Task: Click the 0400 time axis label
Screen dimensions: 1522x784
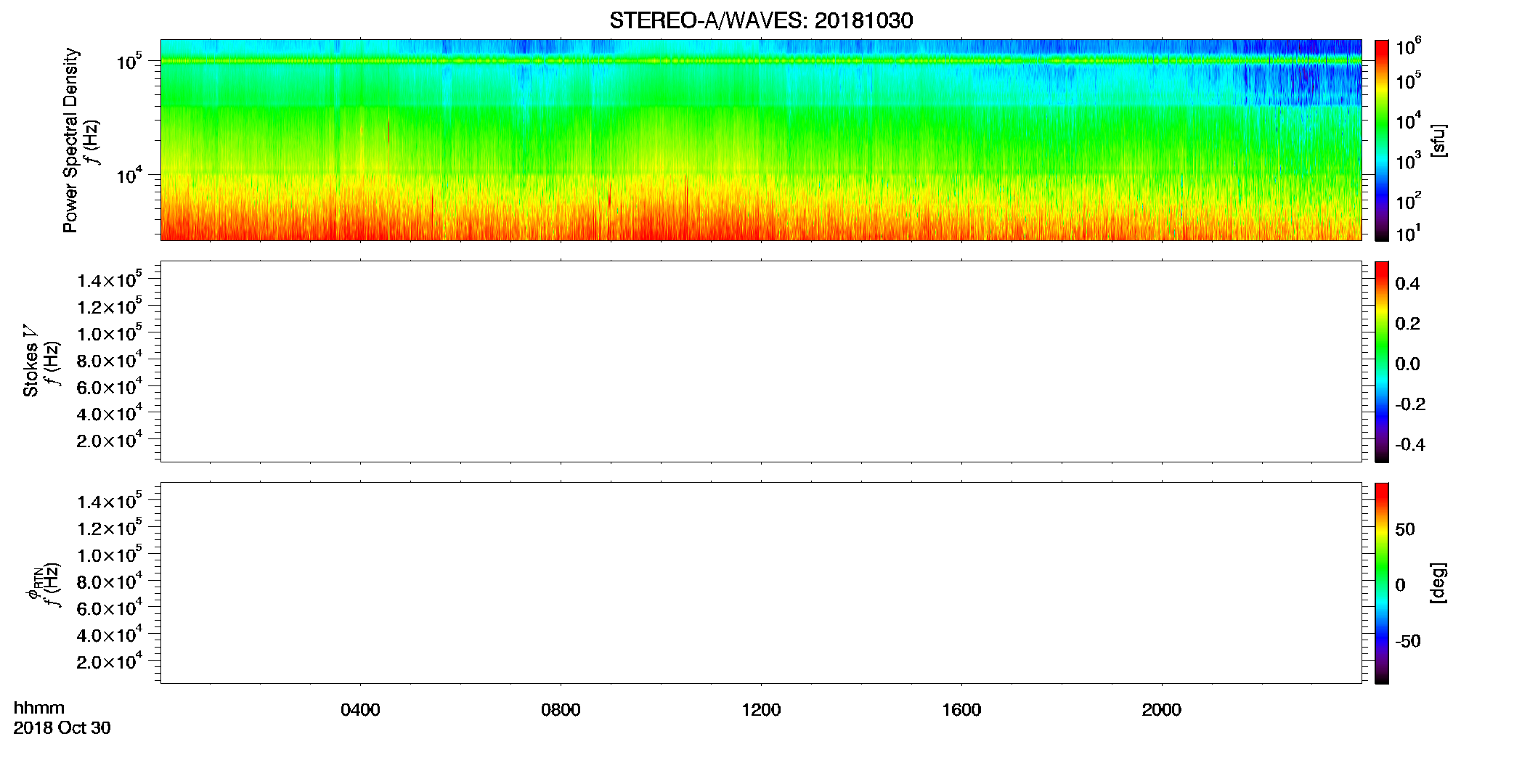Action: point(360,710)
